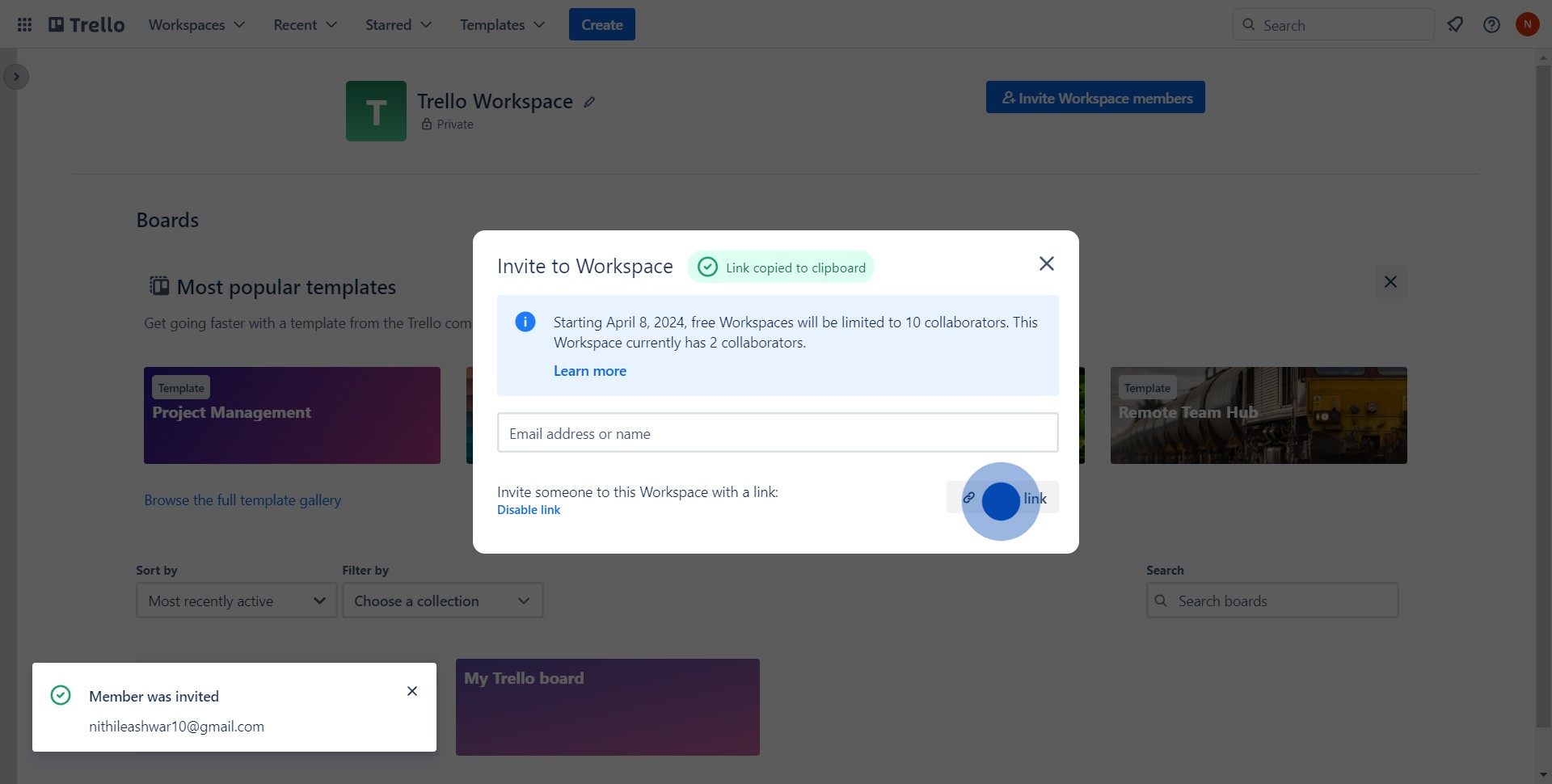Click the Create button
The width and height of the screenshot is (1552, 784).
(x=601, y=25)
